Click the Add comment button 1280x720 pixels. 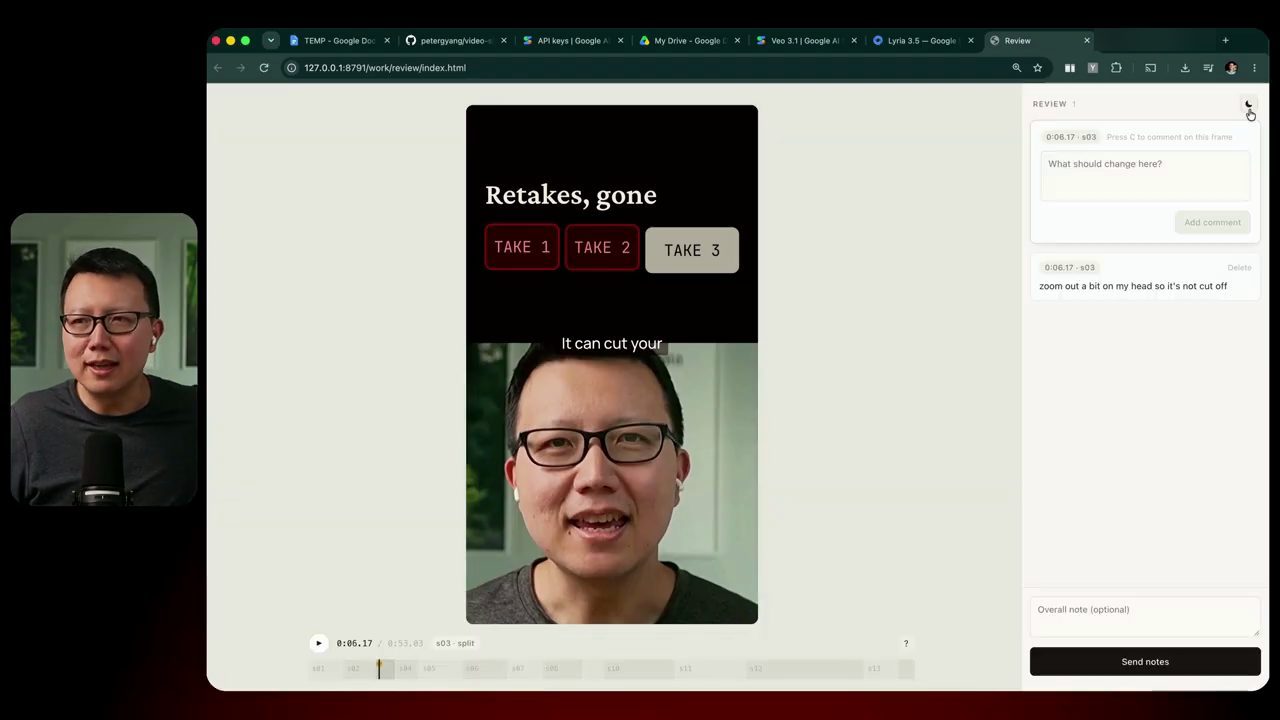1212,222
